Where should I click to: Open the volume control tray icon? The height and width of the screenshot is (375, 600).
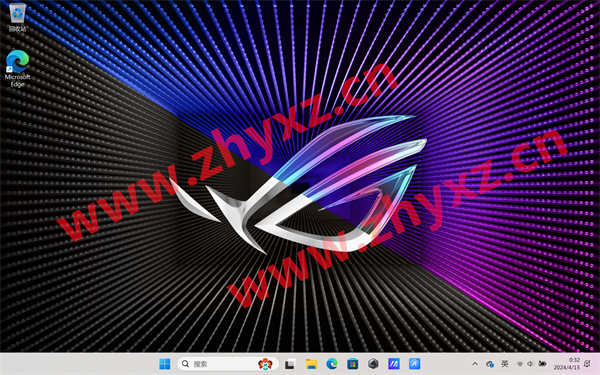530,364
